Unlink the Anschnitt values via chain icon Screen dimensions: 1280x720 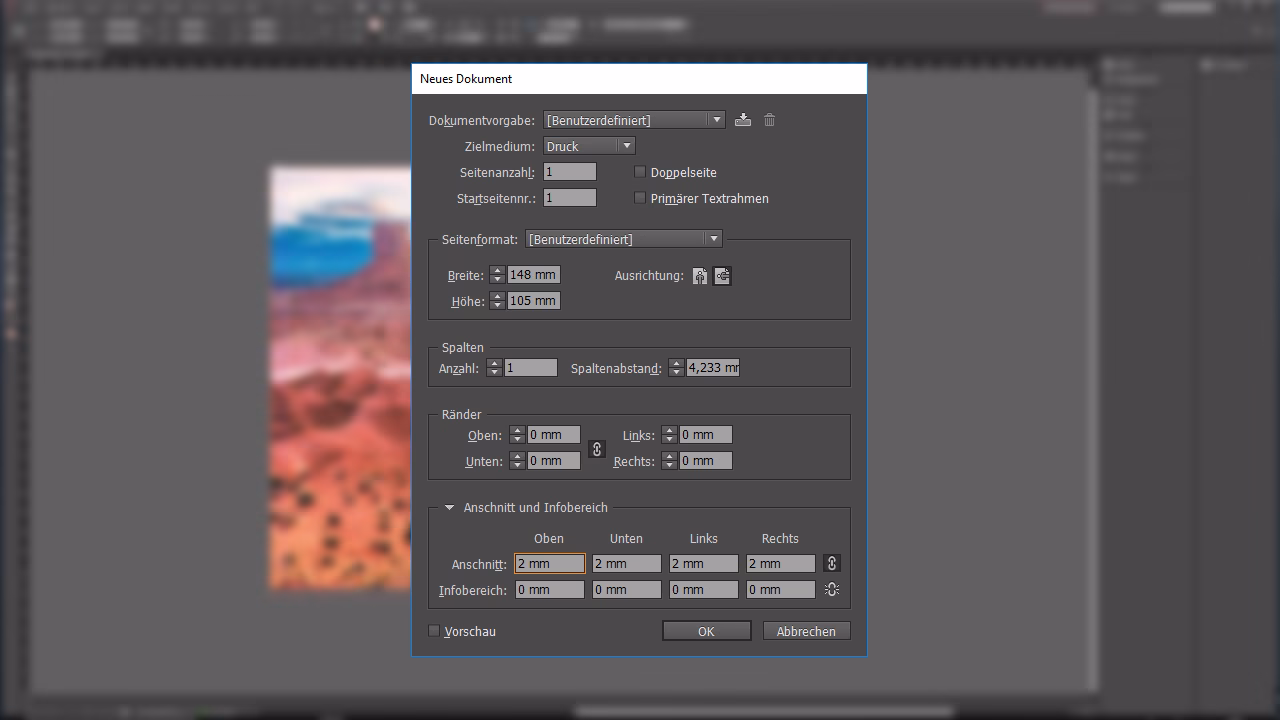pyautogui.click(x=831, y=563)
